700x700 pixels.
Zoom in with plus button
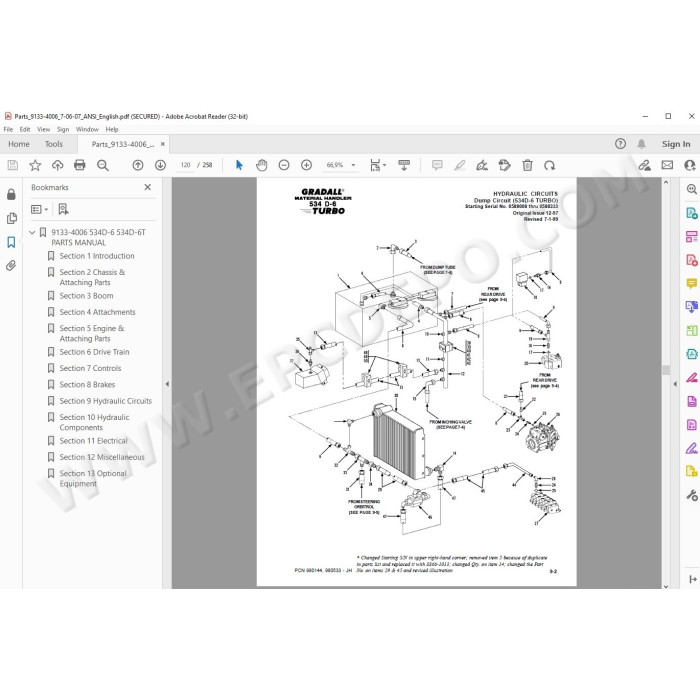coord(306,165)
